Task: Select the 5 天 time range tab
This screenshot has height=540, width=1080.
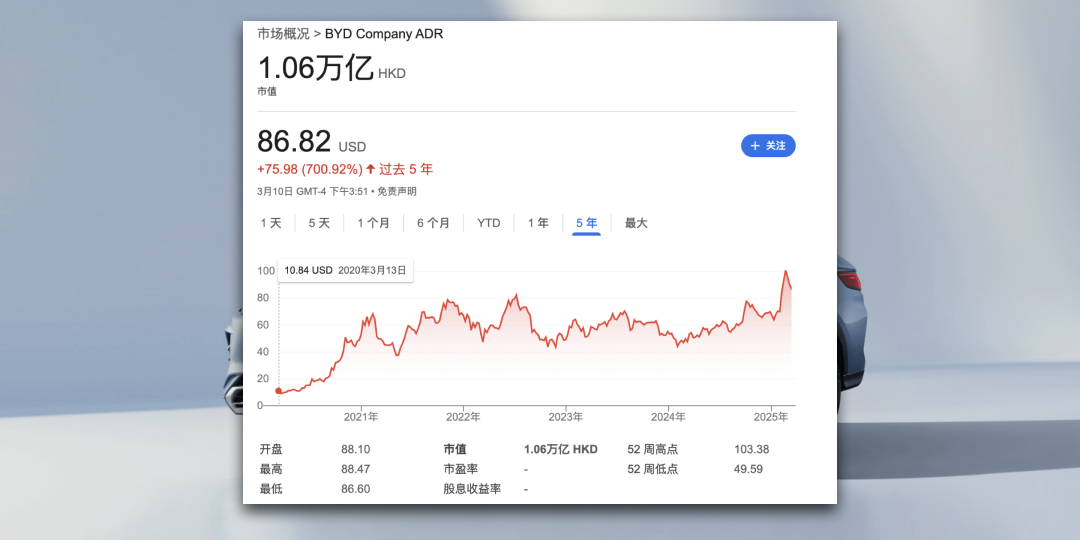Action: coord(319,223)
